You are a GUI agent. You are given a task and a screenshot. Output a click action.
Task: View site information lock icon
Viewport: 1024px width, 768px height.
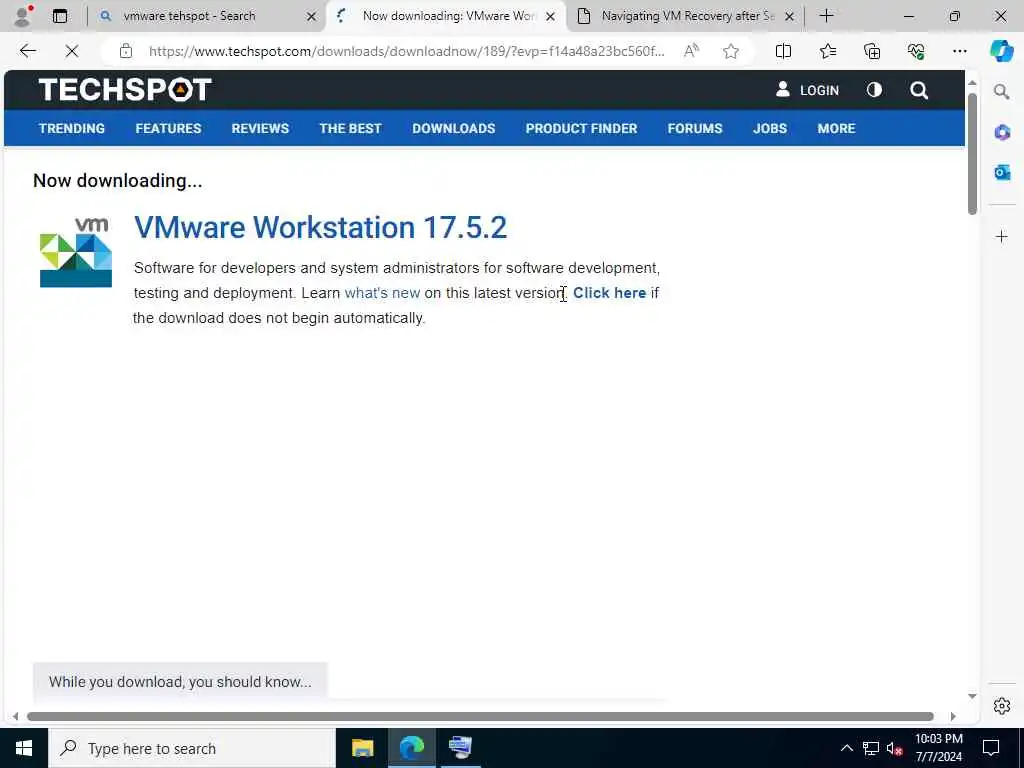pyautogui.click(x=126, y=51)
